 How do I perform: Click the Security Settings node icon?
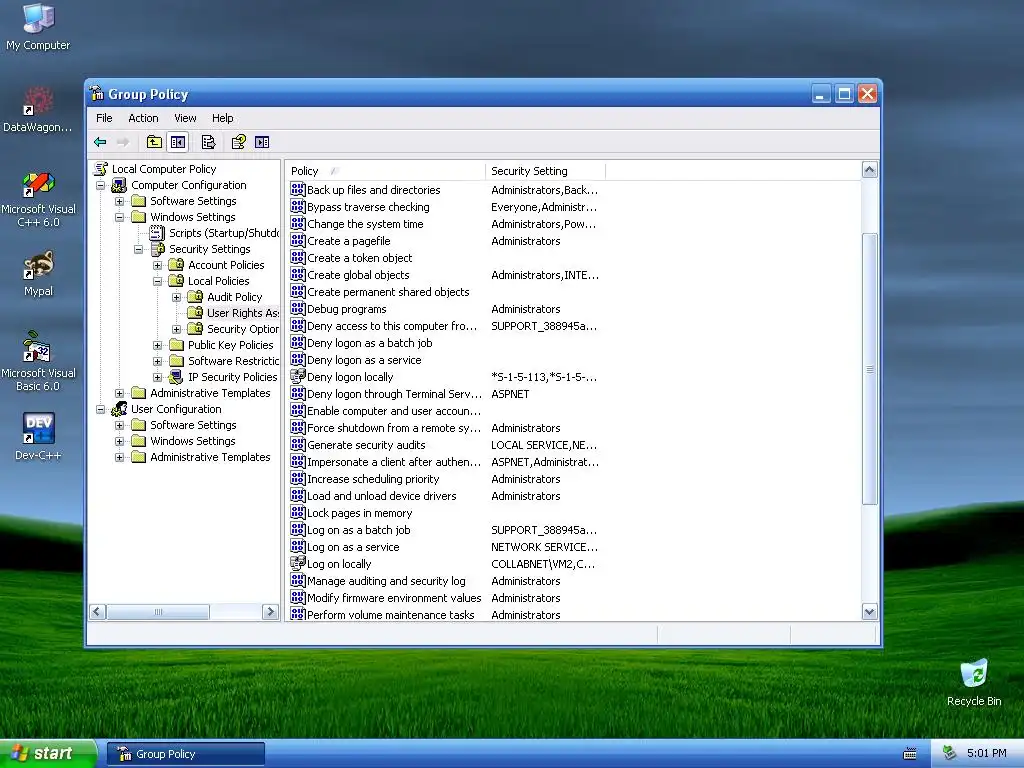pos(157,249)
